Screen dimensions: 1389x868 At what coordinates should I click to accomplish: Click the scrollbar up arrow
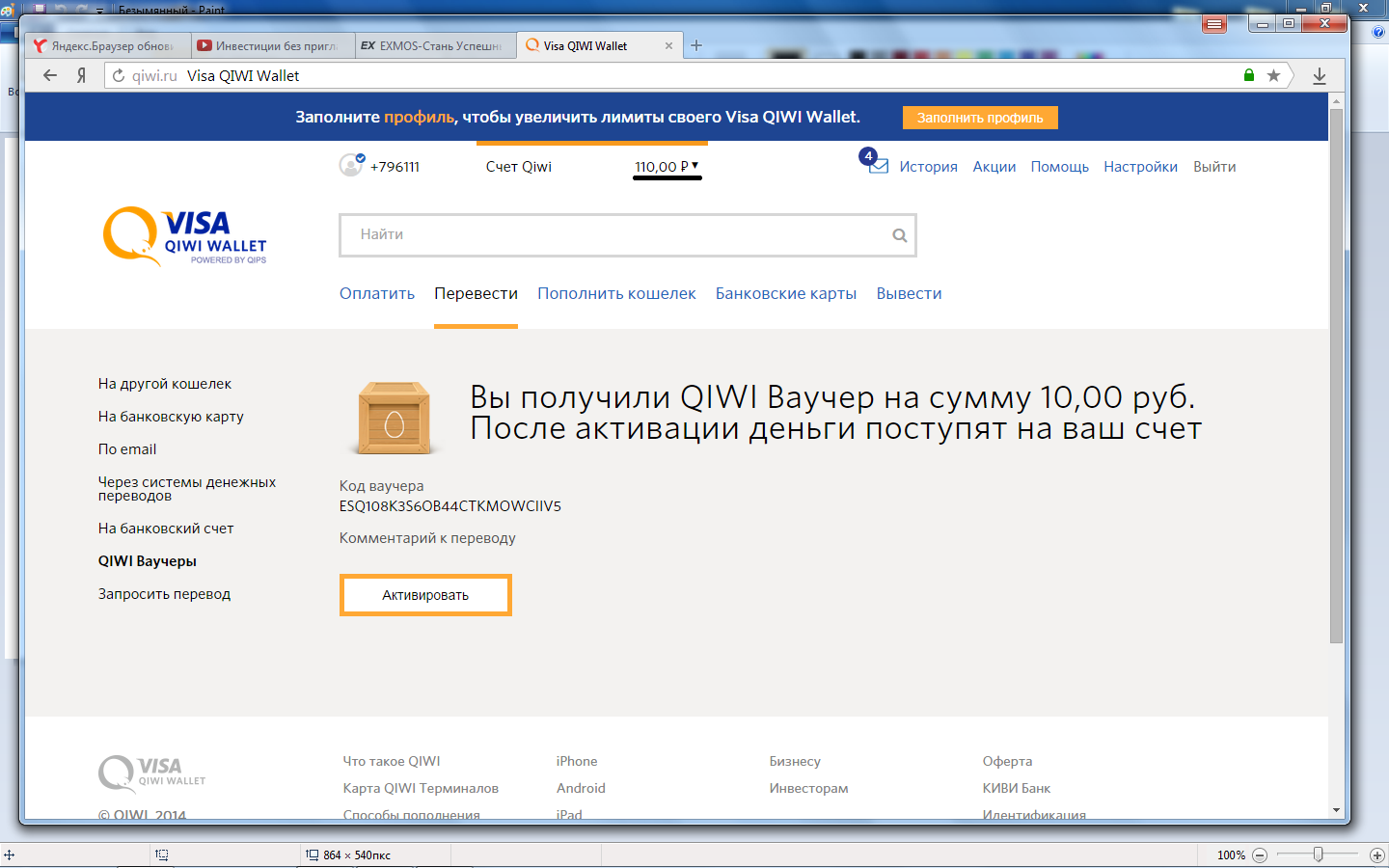point(1336,100)
